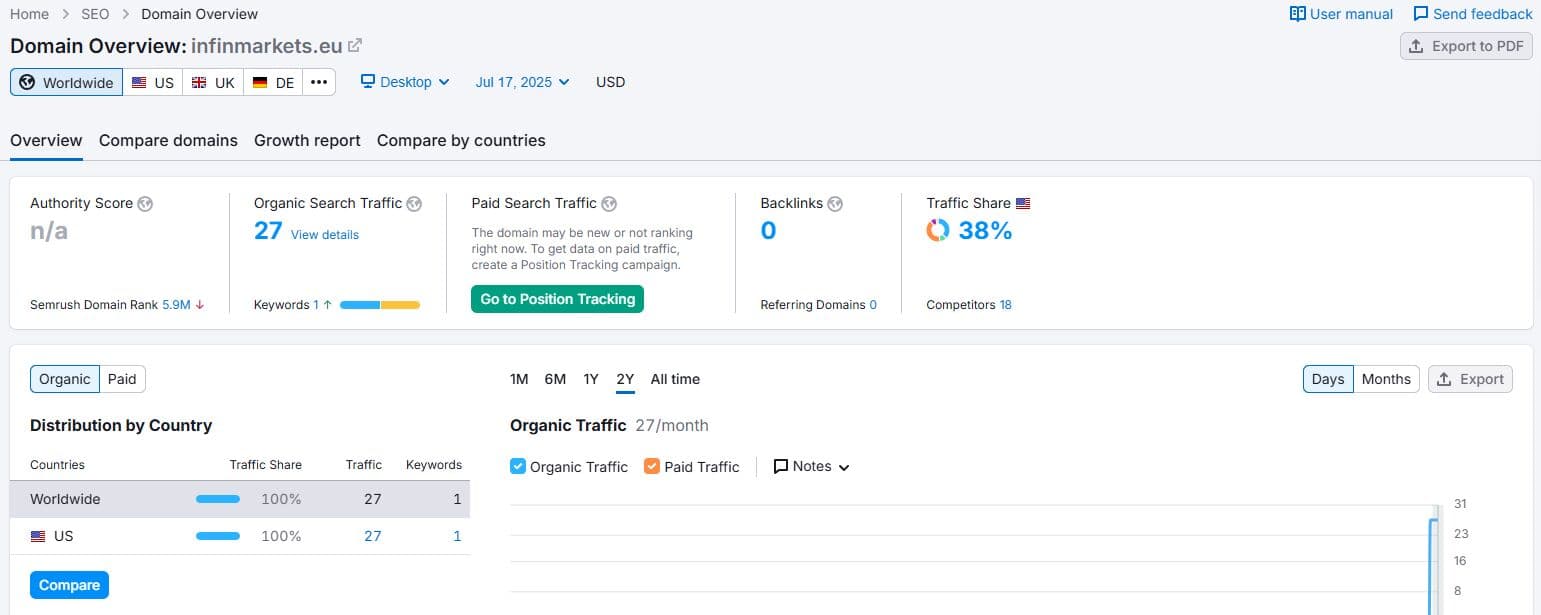Open the Desktop device dropdown
The height and width of the screenshot is (615, 1541).
[x=405, y=82]
